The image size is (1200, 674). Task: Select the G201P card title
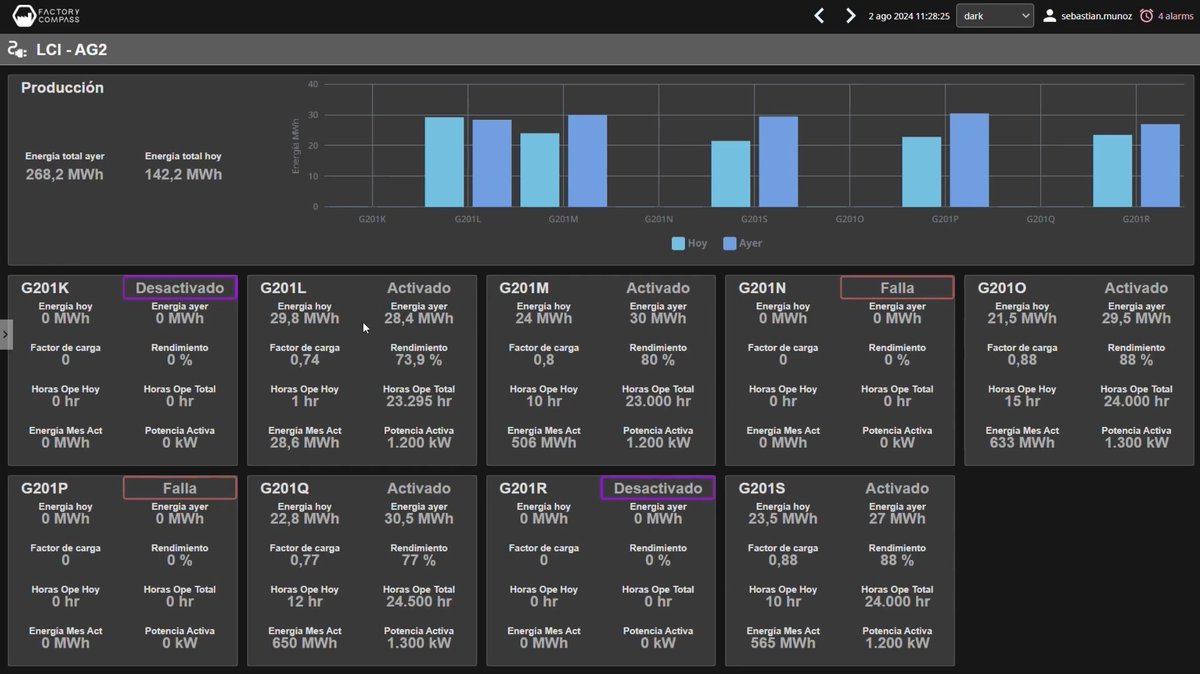pos(45,489)
